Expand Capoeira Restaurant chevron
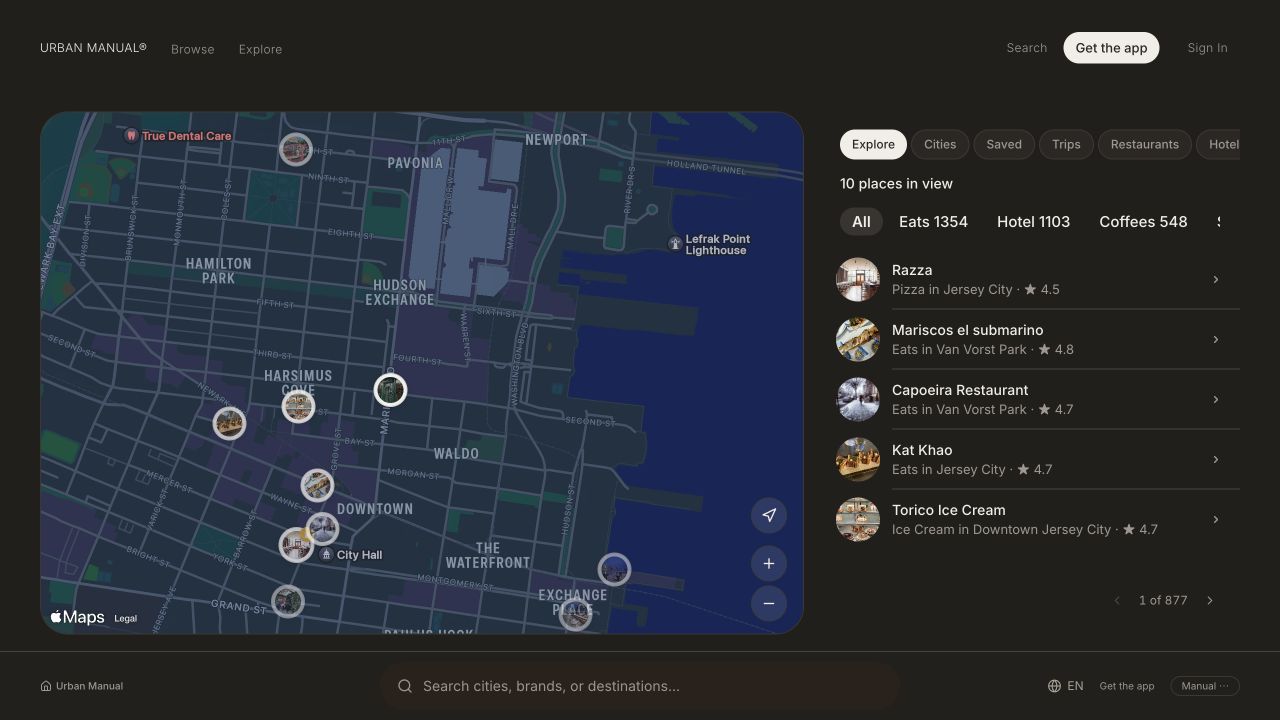Image resolution: width=1280 pixels, height=720 pixels. pos(1216,400)
